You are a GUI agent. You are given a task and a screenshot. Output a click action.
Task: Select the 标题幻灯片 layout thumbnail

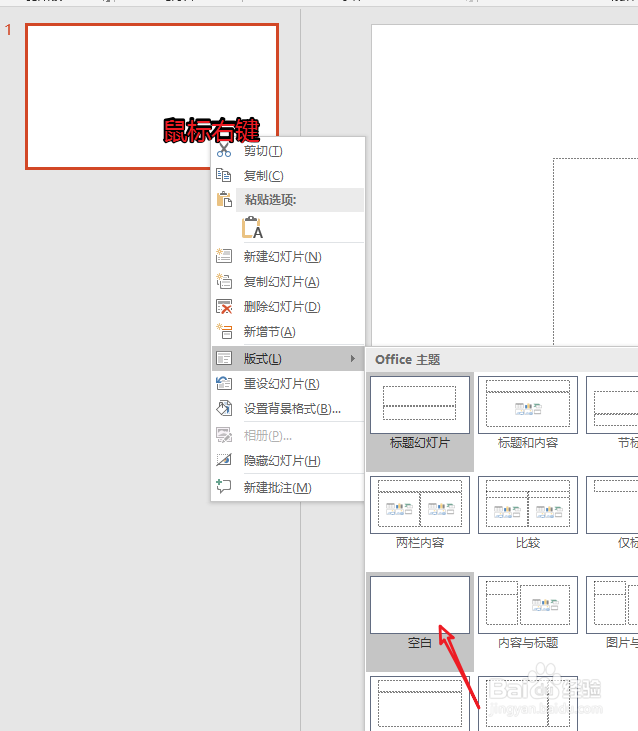point(420,405)
